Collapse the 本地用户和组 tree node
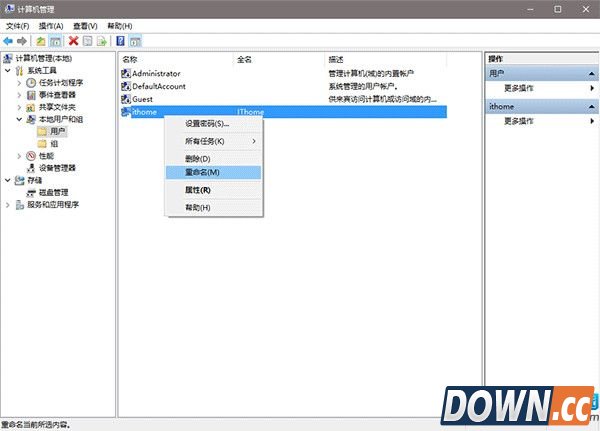This screenshot has width=600, height=431. coord(19,119)
